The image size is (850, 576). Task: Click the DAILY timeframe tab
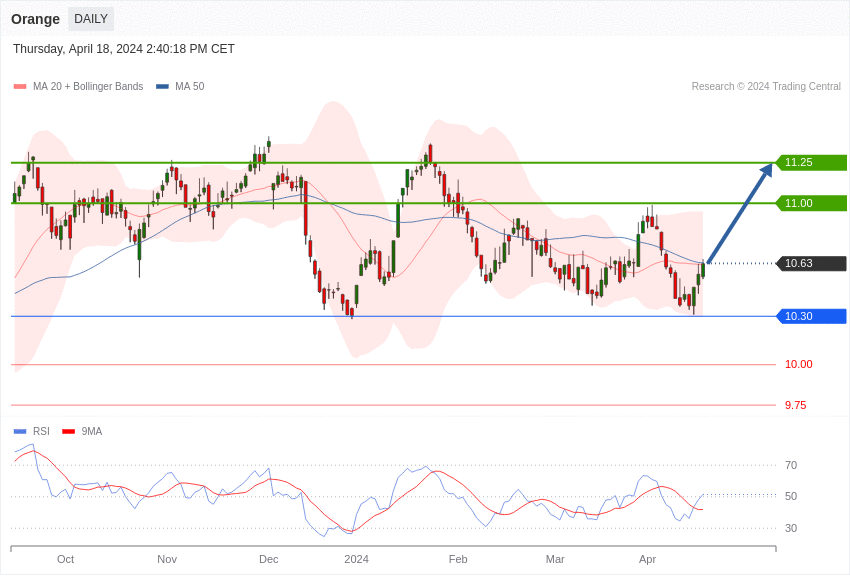tap(91, 19)
